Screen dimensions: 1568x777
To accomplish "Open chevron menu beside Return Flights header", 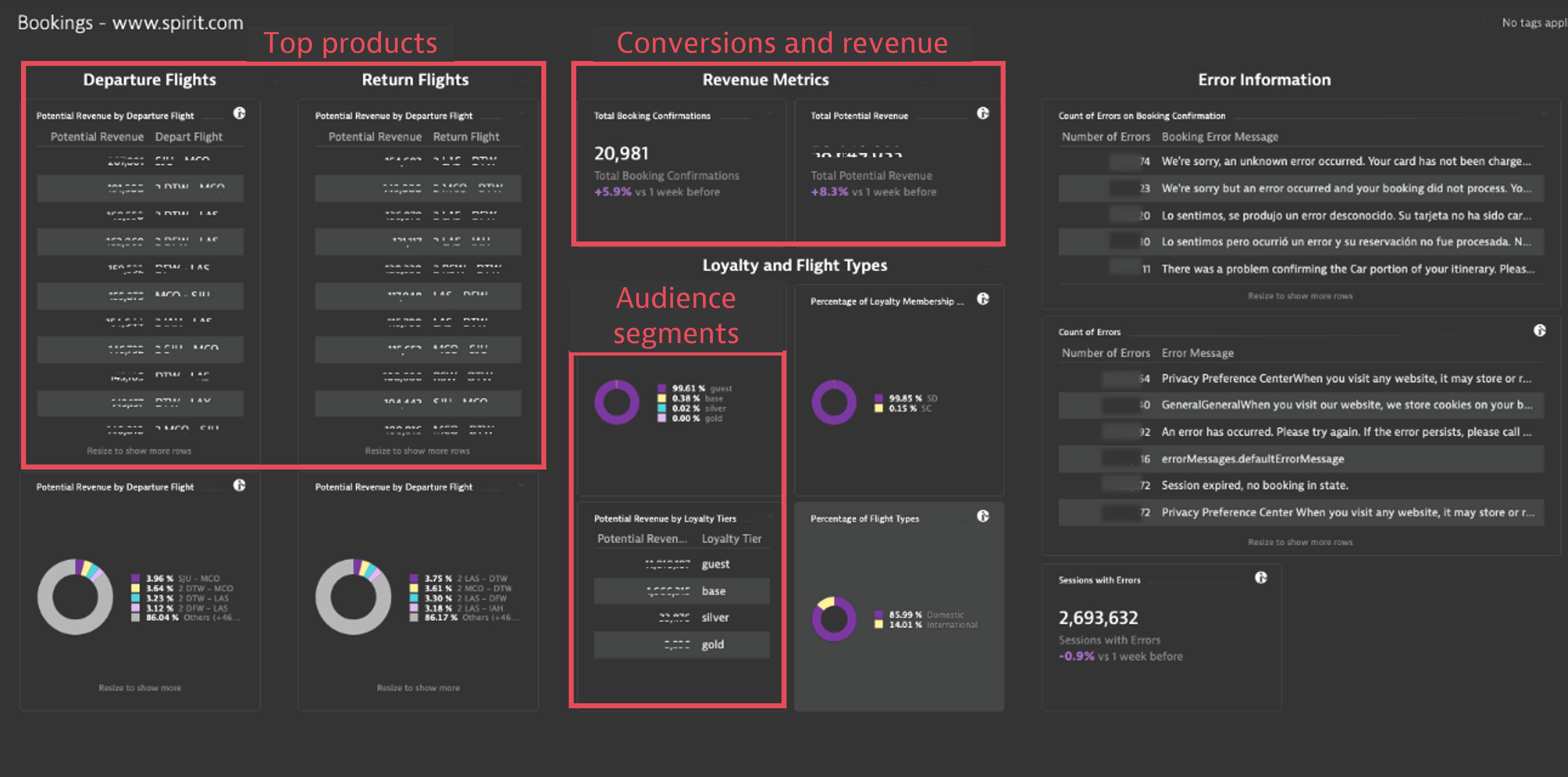I will 522,82.
